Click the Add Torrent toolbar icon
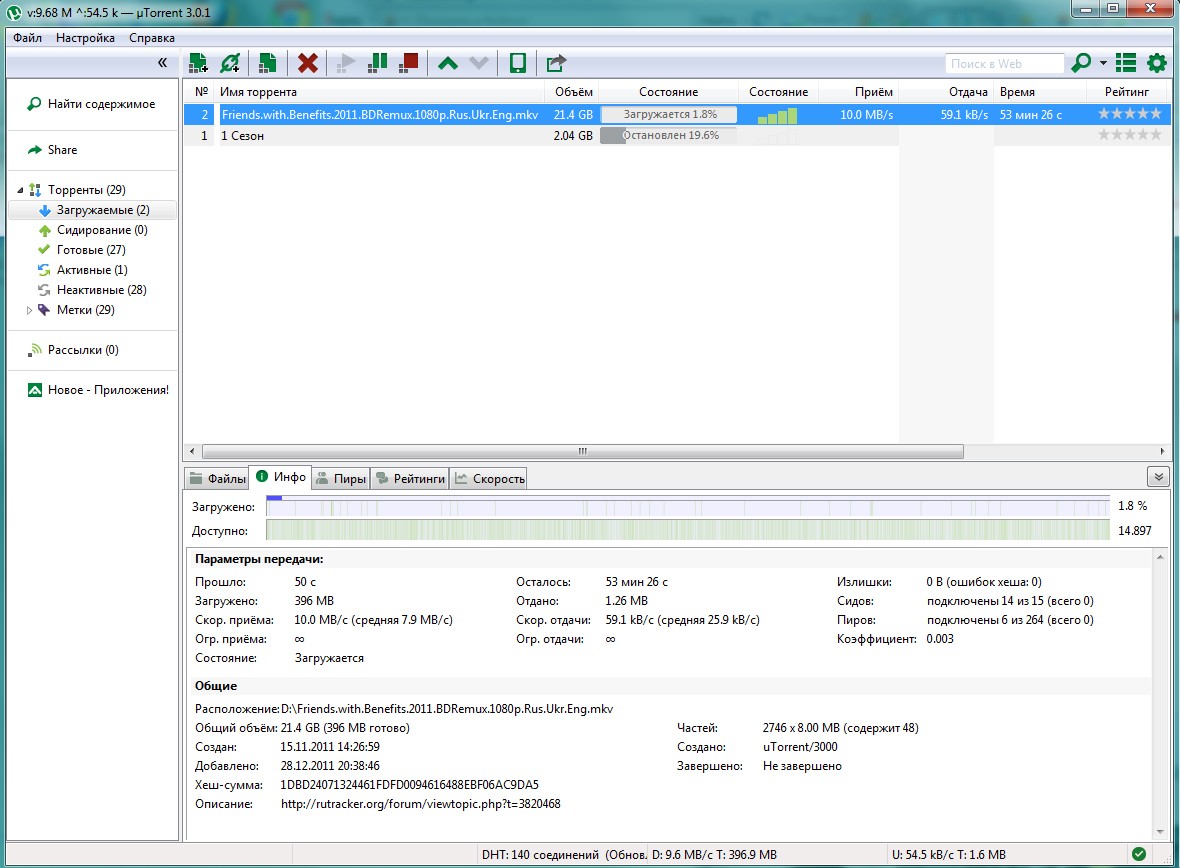 [x=198, y=63]
